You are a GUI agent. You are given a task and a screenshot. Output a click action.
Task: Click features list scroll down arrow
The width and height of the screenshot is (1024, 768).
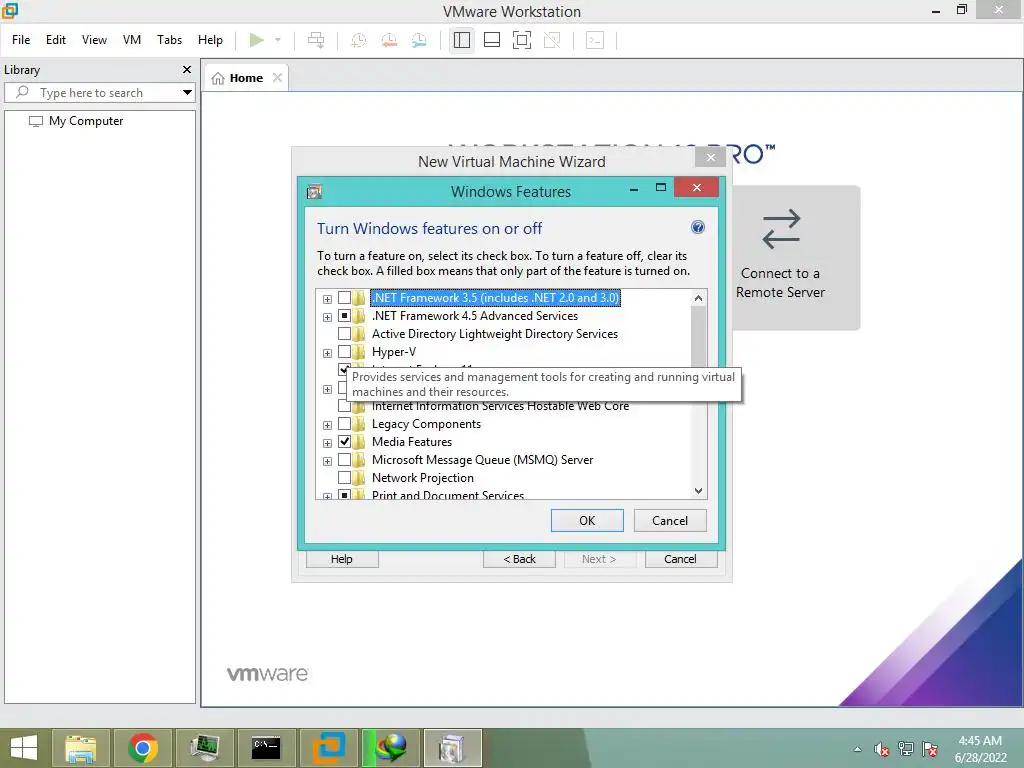click(x=698, y=490)
